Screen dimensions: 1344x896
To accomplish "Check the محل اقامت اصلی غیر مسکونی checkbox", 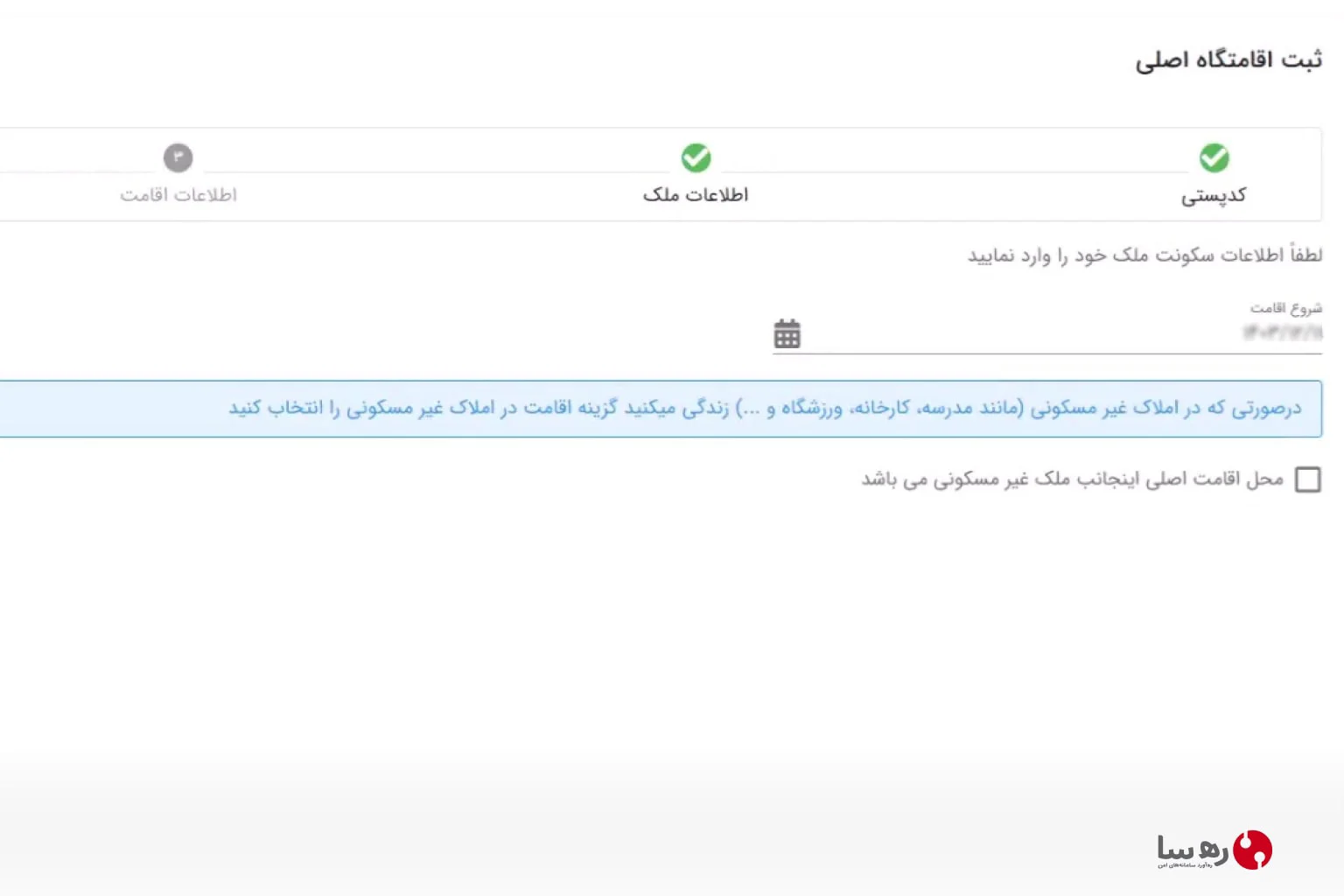I will click(x=1307, y=479).
